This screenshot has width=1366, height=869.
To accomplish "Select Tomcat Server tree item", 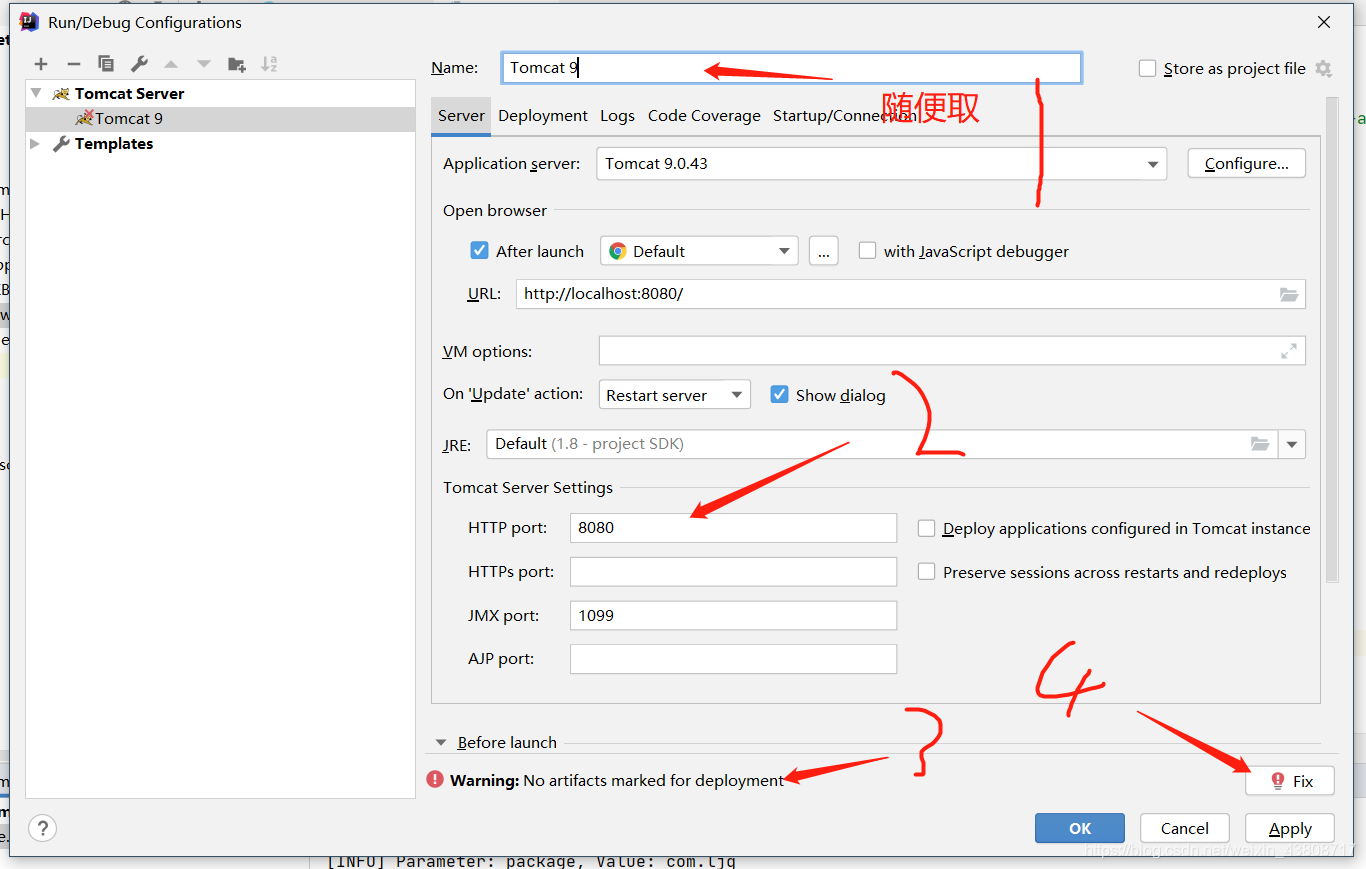I will [129, 93].
